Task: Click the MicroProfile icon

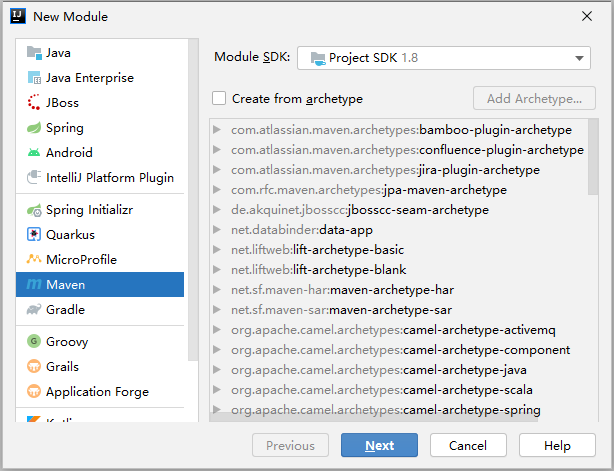Action: pos(34,260)
